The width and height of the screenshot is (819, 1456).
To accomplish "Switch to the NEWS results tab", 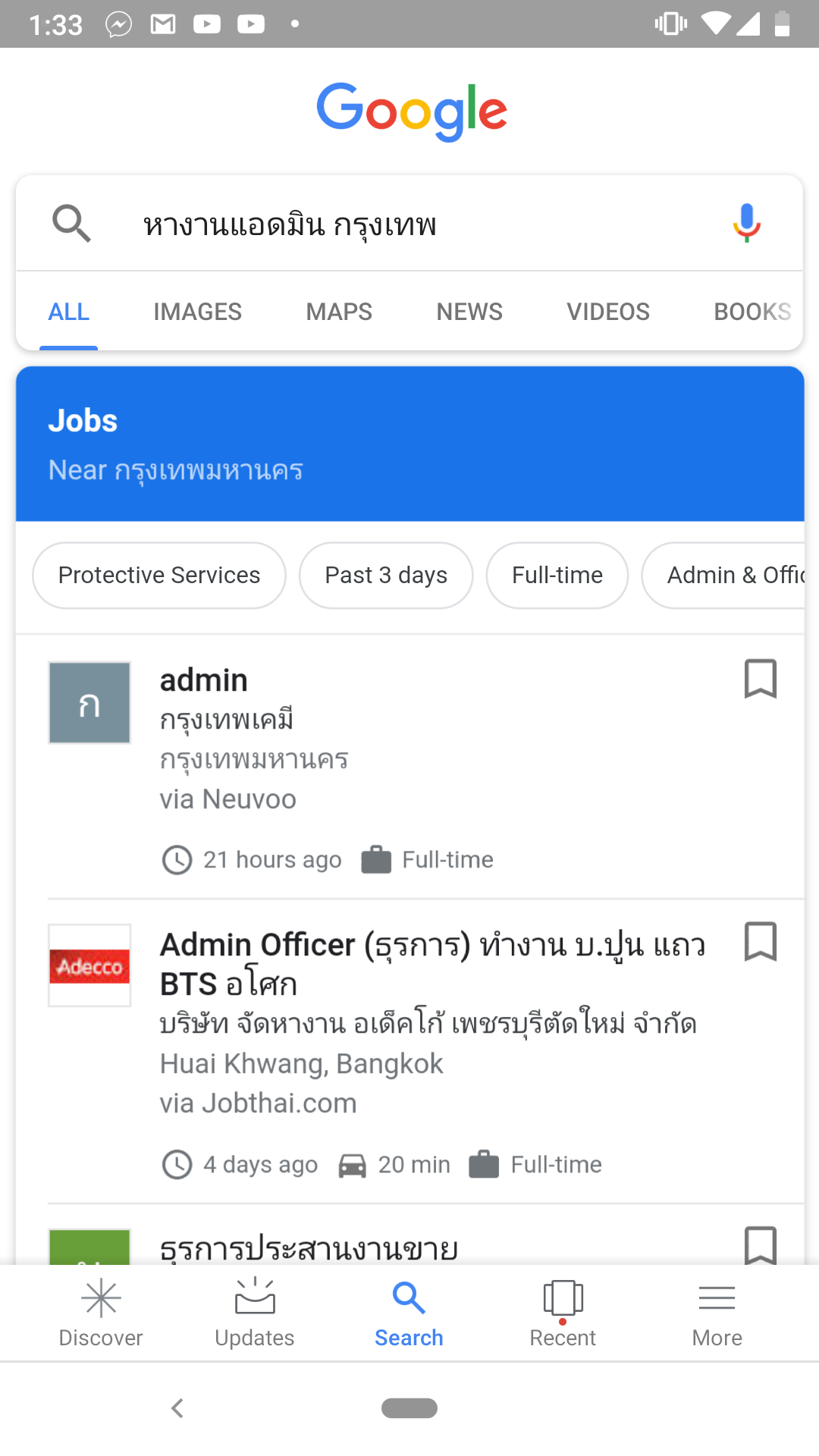I will point(469,312).
